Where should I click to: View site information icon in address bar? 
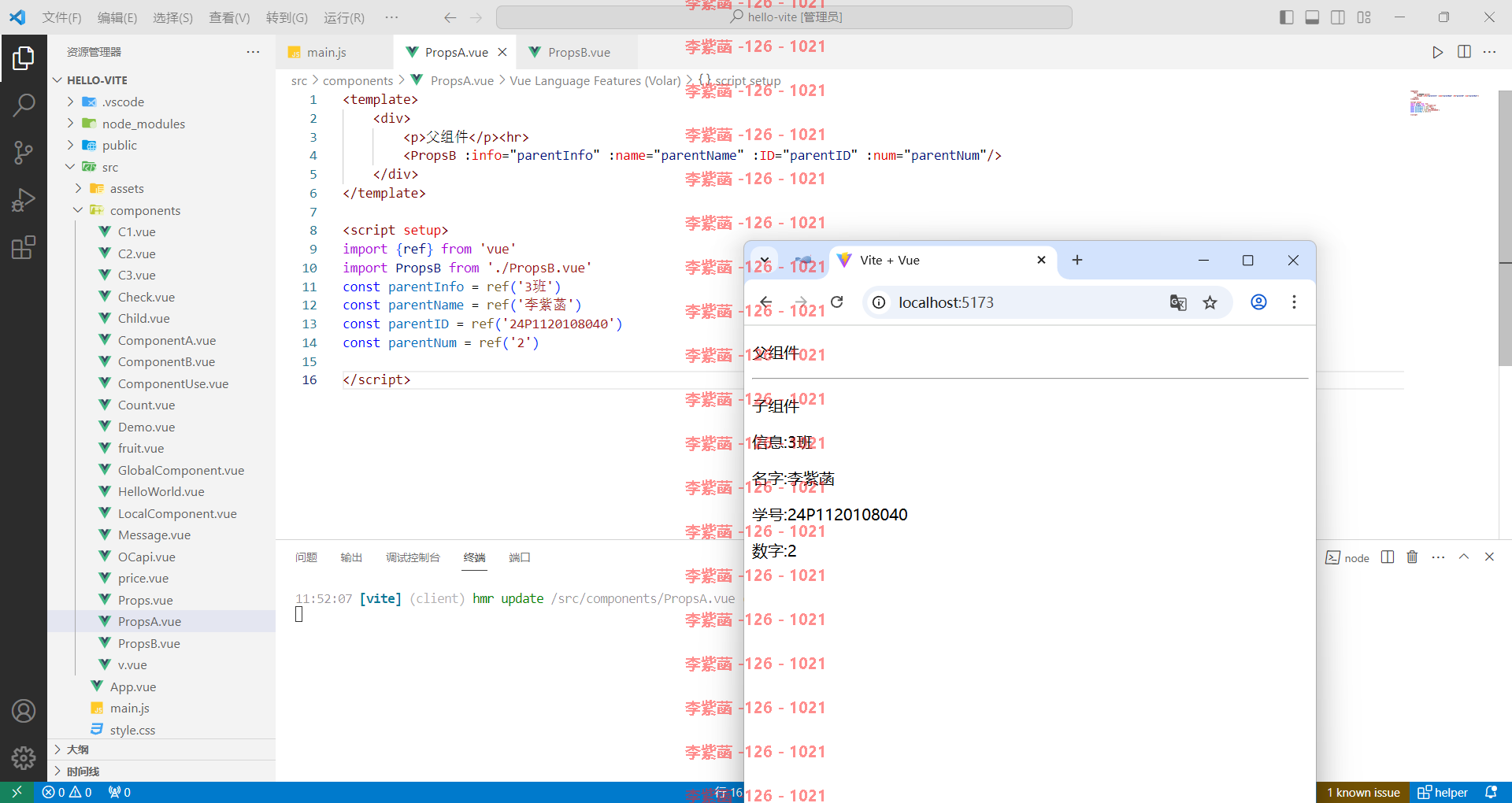[879, 302]
